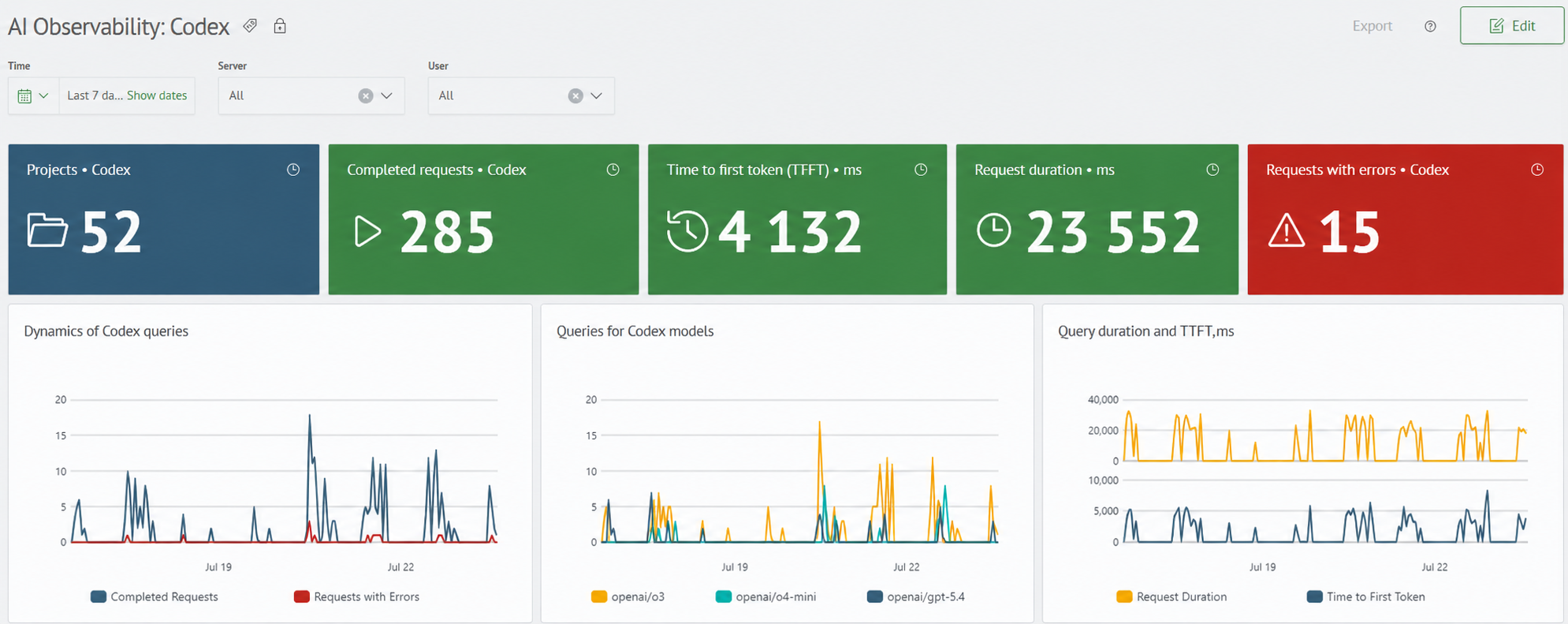The height and width of the screenshot is (624, 1568).
Task: Toggle the Completed Requests legend series
Action: (155, 596)
